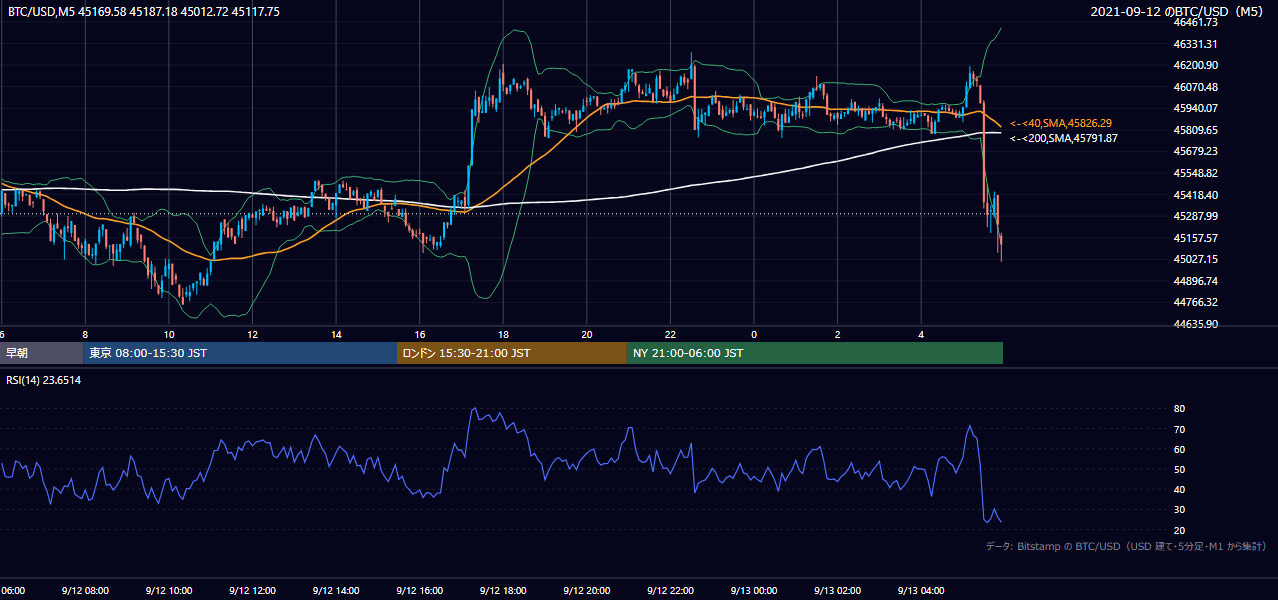This screenshot has width=1278, height=600.
Task: Click the 東京 08:00-15:30 JST session bar
Action: click(x=240, y=353)
